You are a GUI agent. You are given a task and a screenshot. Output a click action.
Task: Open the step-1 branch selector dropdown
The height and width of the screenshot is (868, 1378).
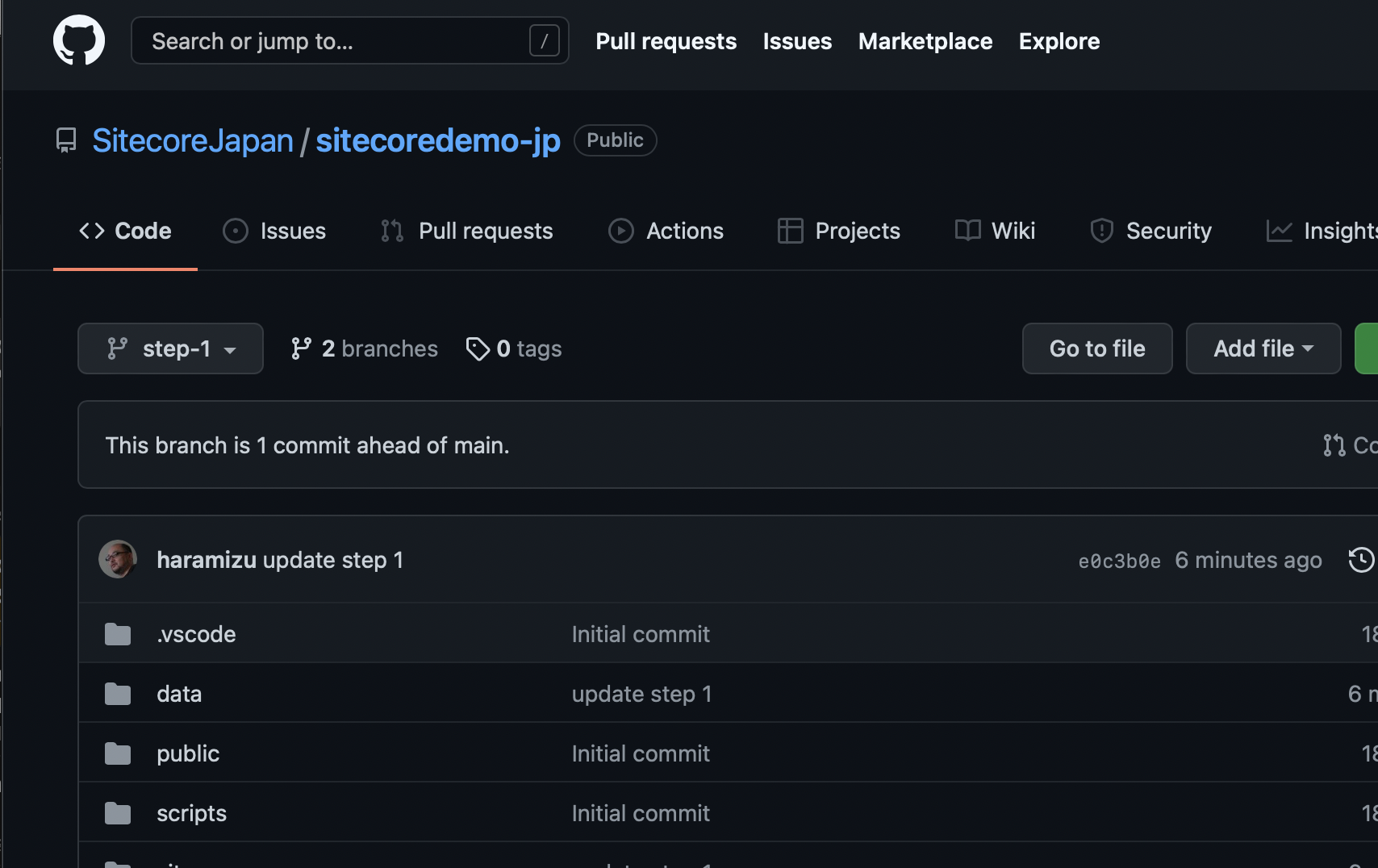[x=170, y=348]
